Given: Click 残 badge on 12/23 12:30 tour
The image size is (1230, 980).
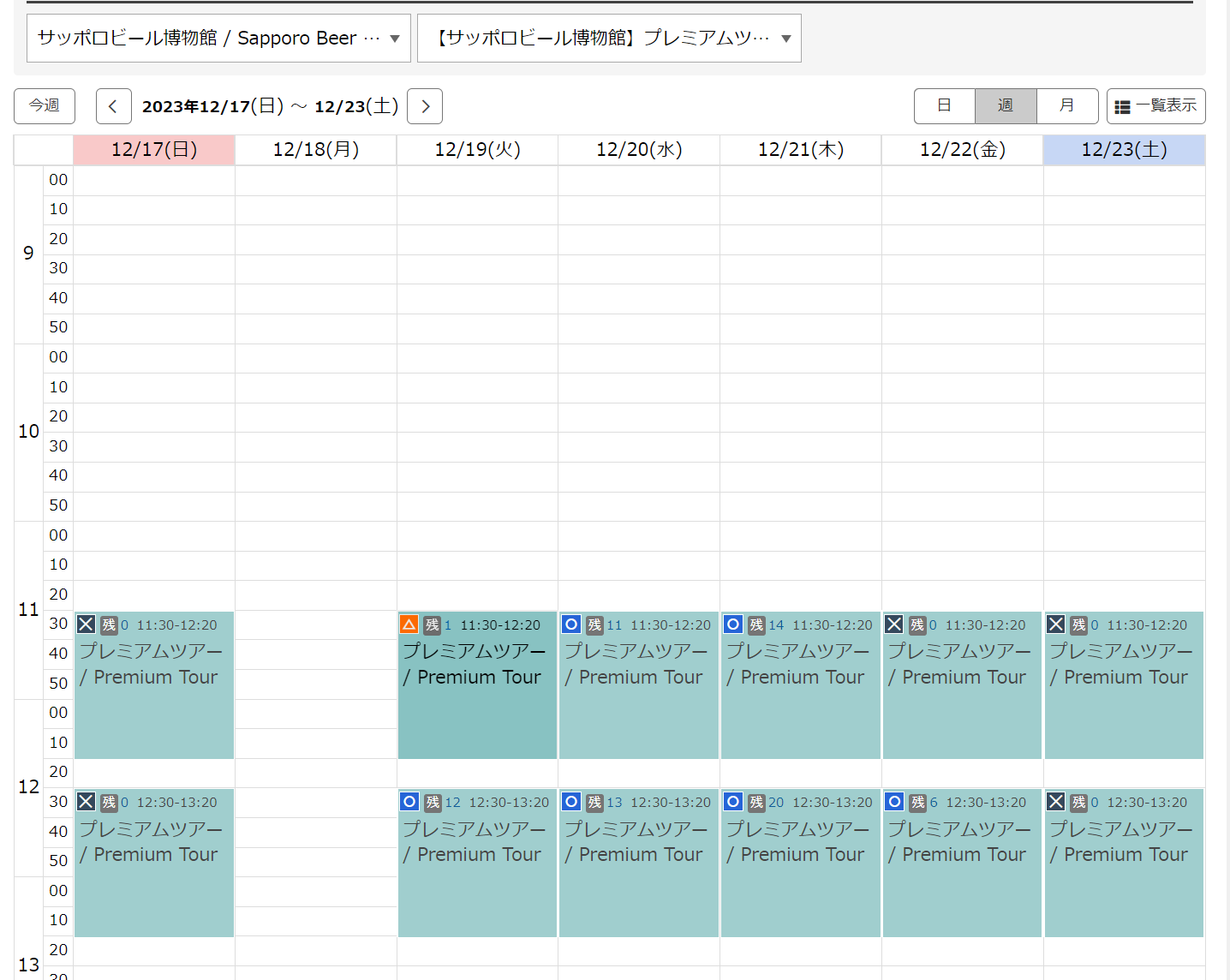Looking at the screenshot, I should pos(1079,803).
